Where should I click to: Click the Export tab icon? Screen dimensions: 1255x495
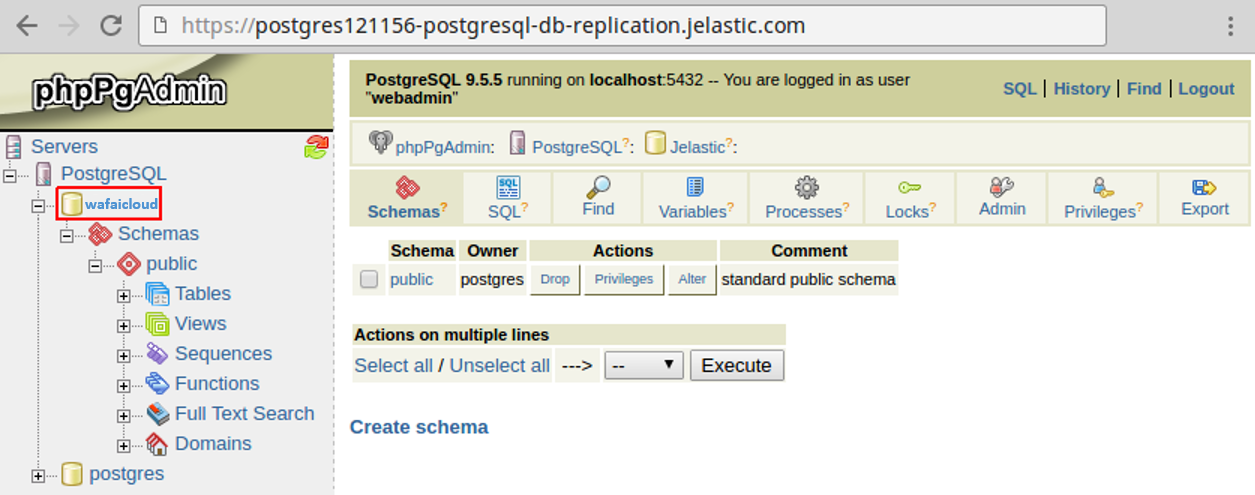pos(1204,187)
